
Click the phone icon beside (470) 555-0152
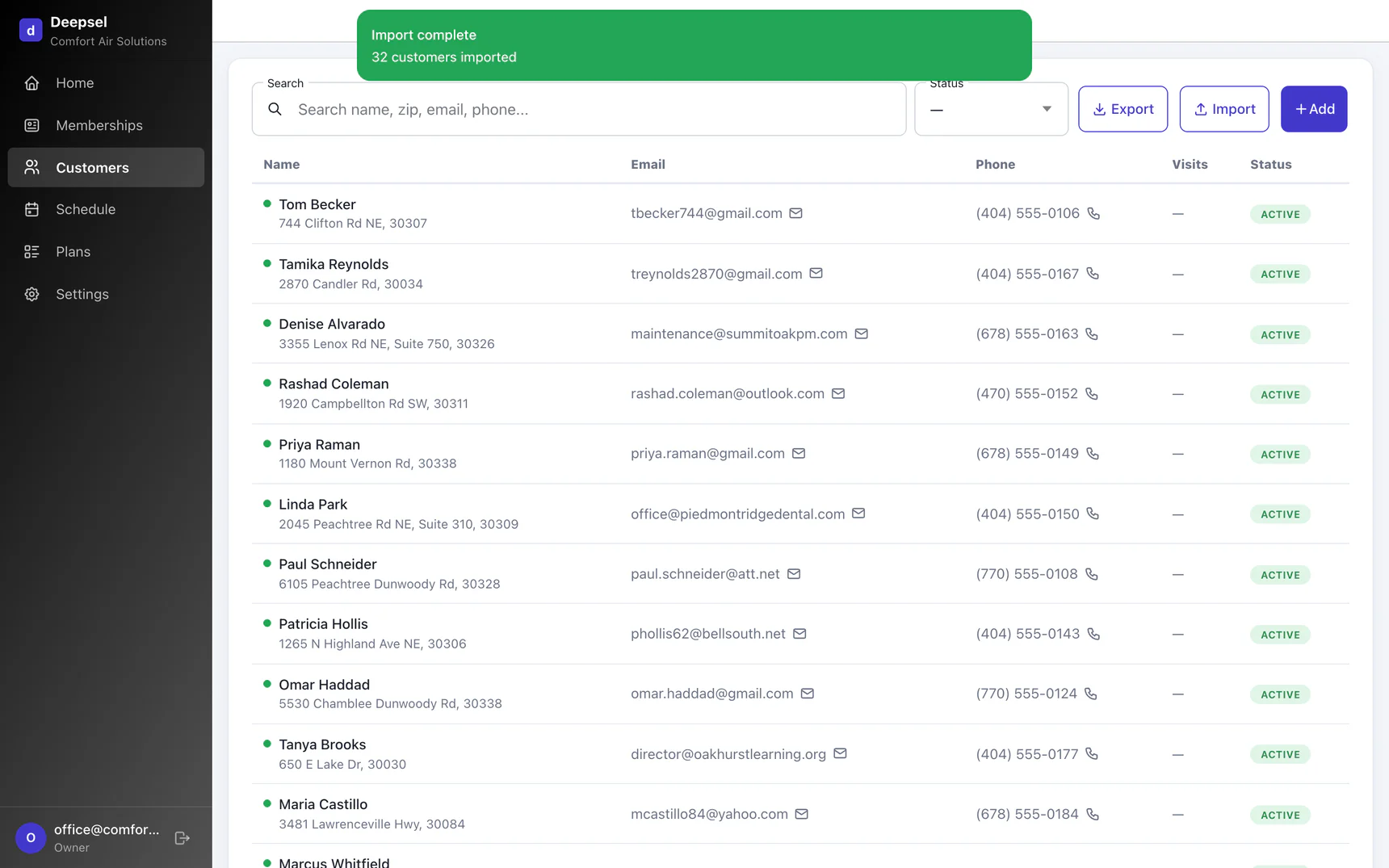[x=1092, y=393]
